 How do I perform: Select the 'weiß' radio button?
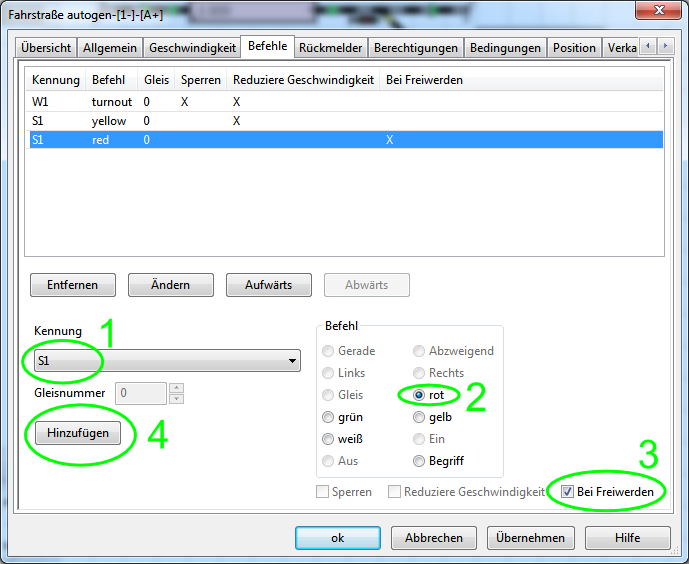click(x=329, y=439)
